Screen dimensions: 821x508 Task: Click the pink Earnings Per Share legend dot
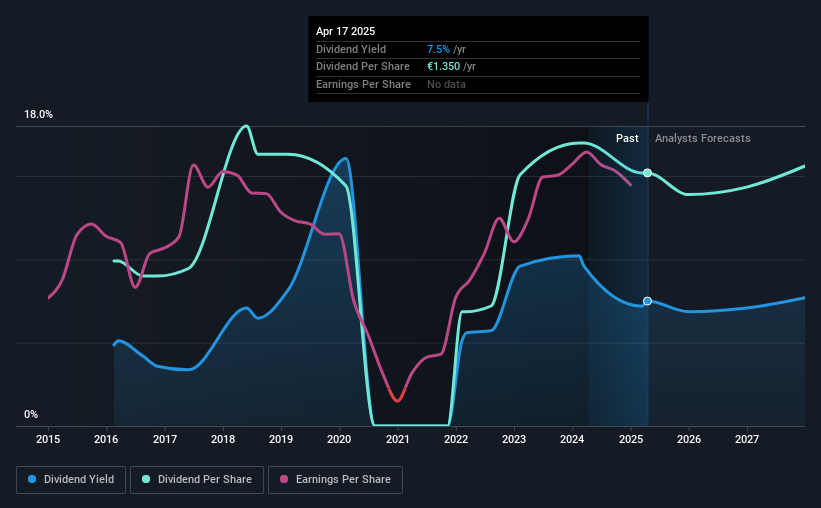(x=284, y=479)
